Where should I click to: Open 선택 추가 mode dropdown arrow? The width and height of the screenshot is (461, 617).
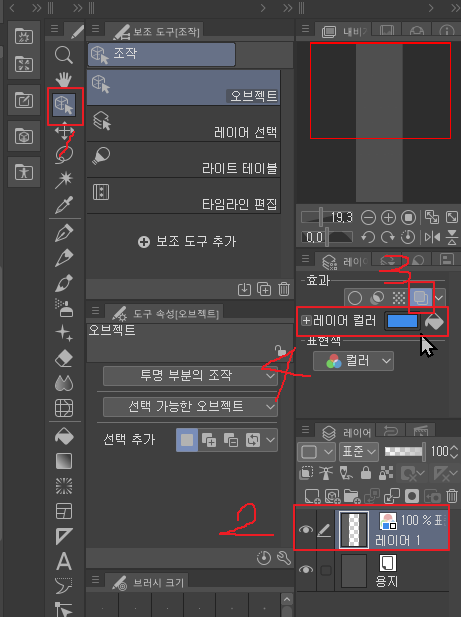point(270,440)
